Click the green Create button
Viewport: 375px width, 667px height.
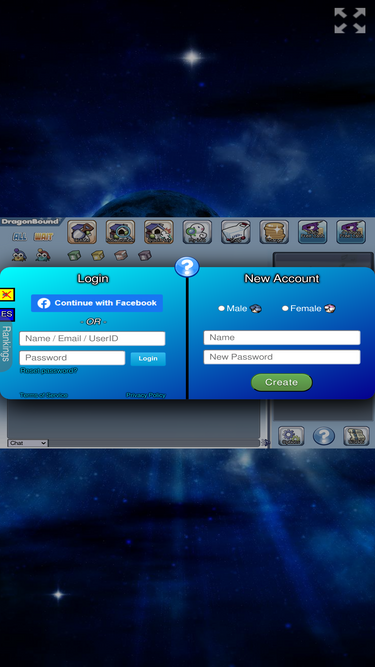(x=281, y=382)
